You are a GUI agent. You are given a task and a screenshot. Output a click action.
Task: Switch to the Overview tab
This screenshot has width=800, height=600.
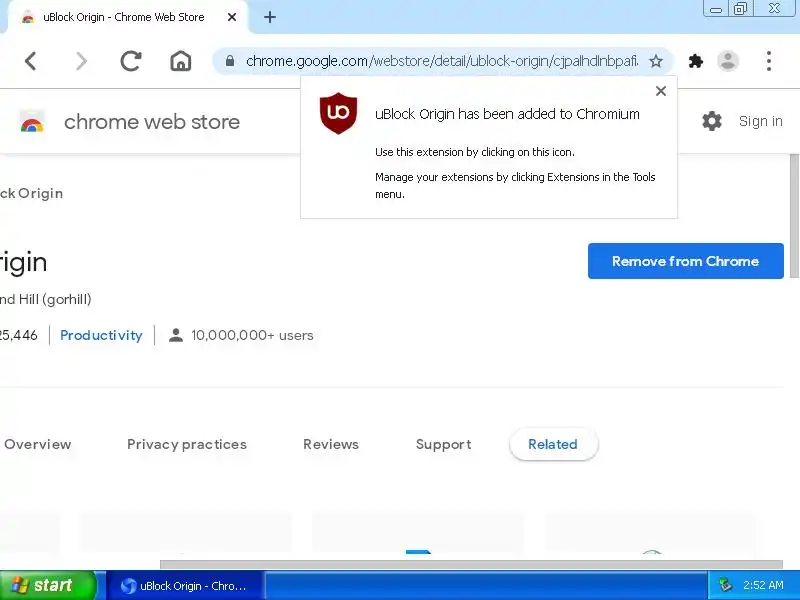(38, 444)
